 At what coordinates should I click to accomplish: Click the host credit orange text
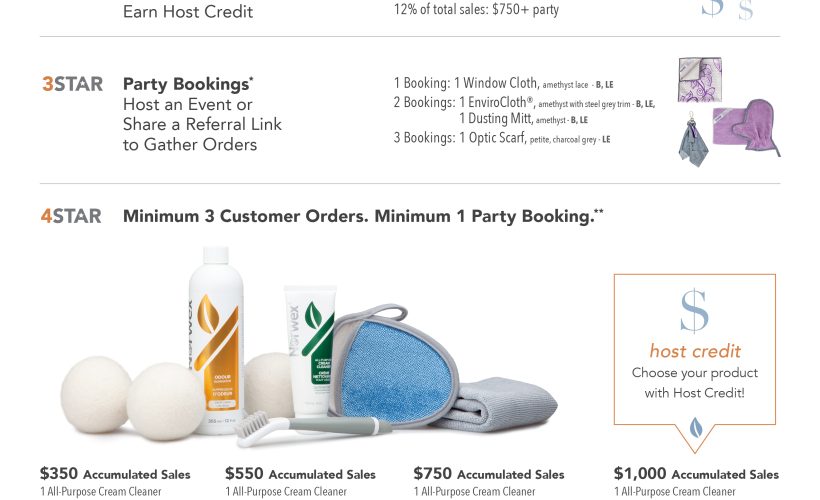[x=694, y=350]
